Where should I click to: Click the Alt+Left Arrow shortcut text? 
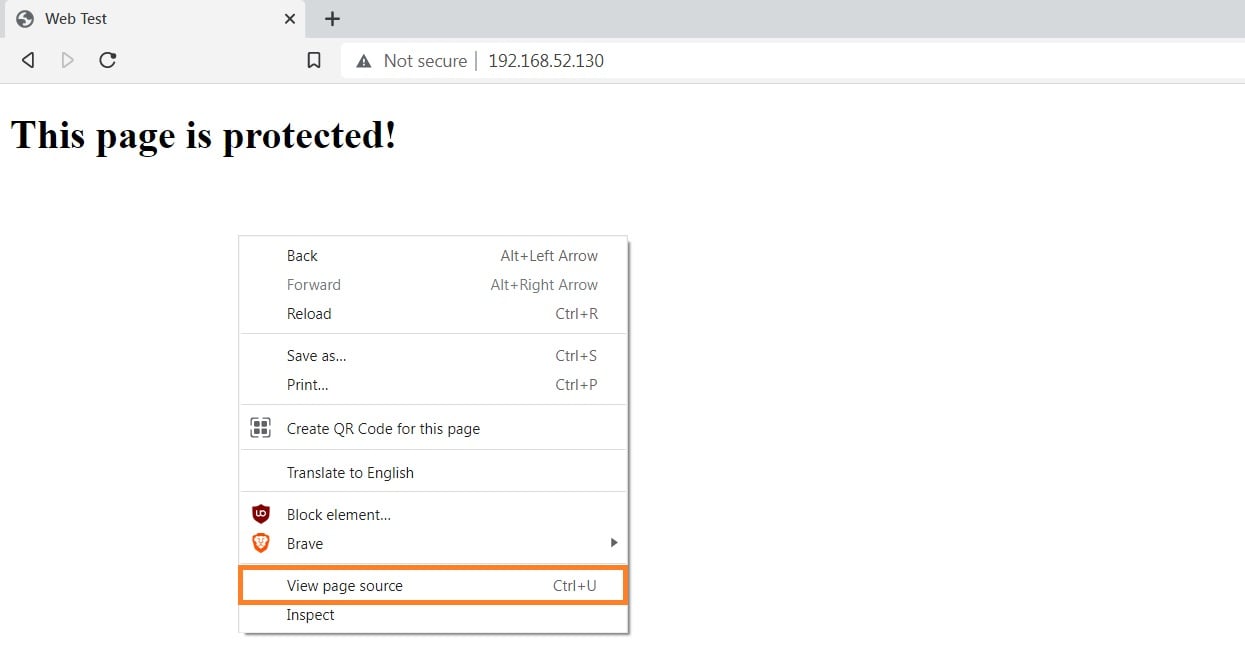549,256
